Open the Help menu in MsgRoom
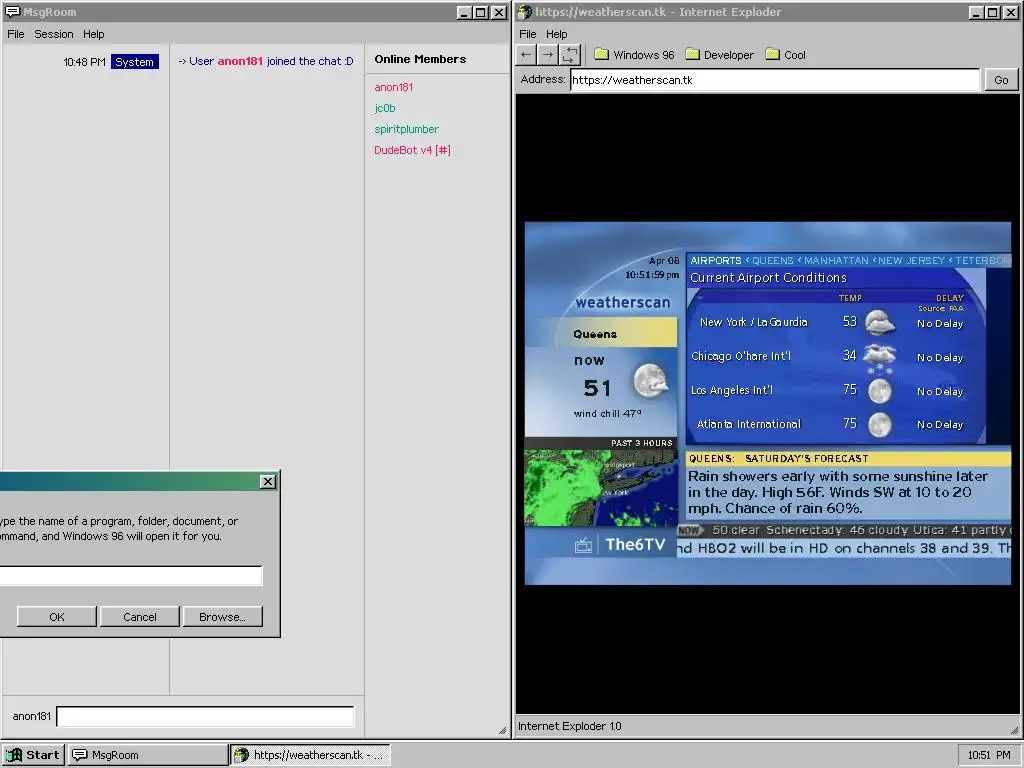Image resolution: width=1024 pixels, height=768 pixels. coord(93,34)
